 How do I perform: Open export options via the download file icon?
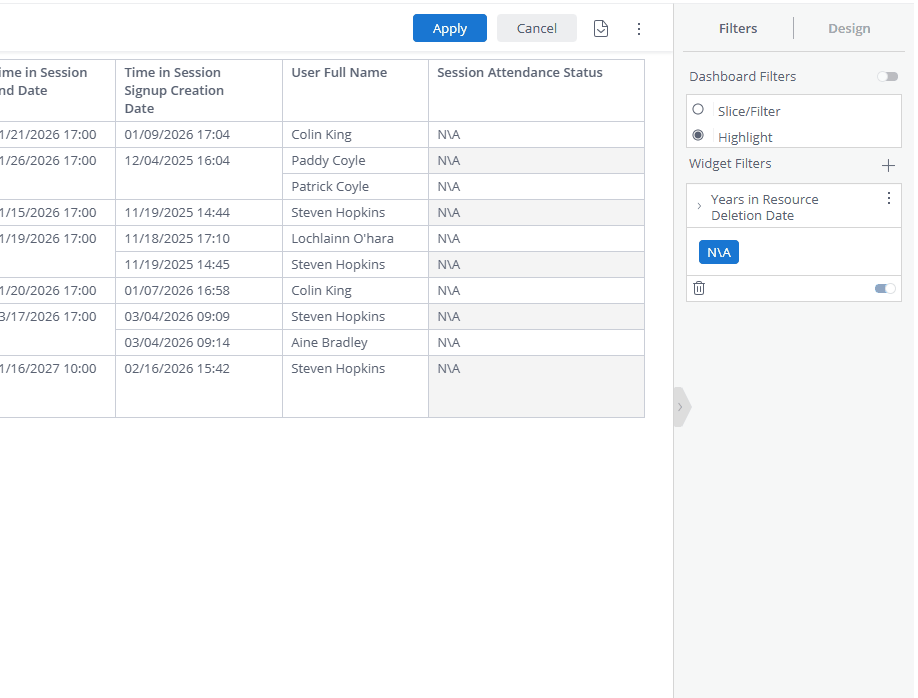[x=601, y=28]
